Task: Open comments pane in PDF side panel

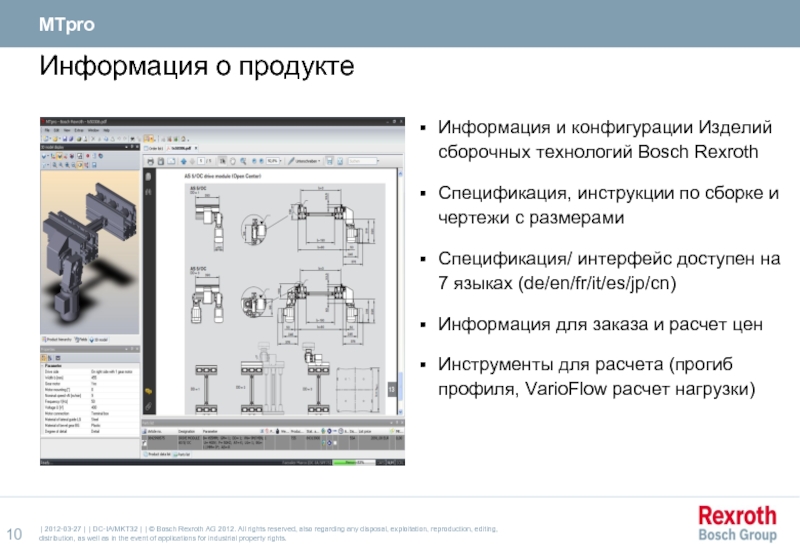Action: [148, 392]
